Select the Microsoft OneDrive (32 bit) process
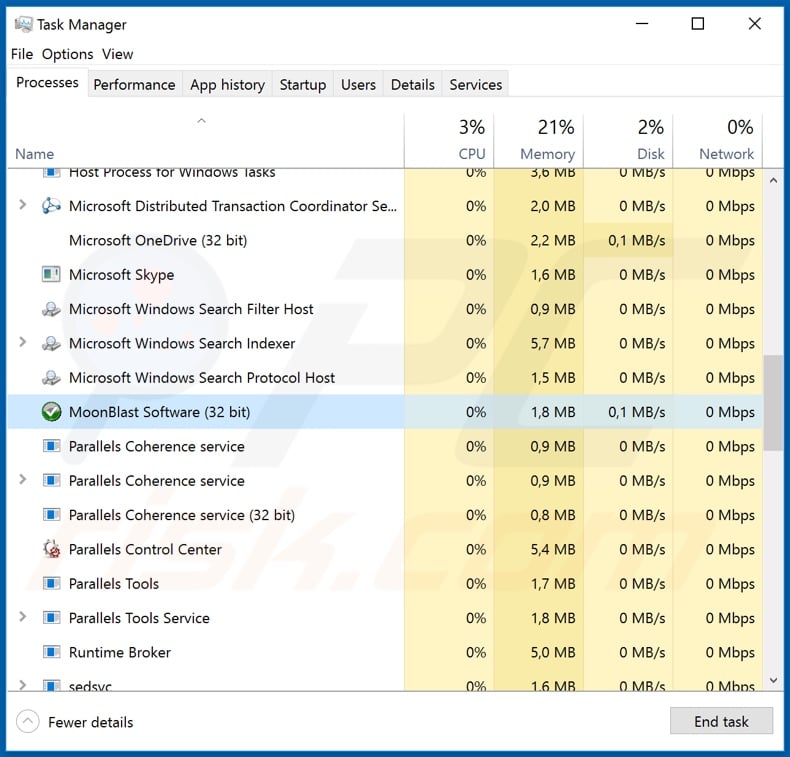790x757 pixels. click(158, 240)
